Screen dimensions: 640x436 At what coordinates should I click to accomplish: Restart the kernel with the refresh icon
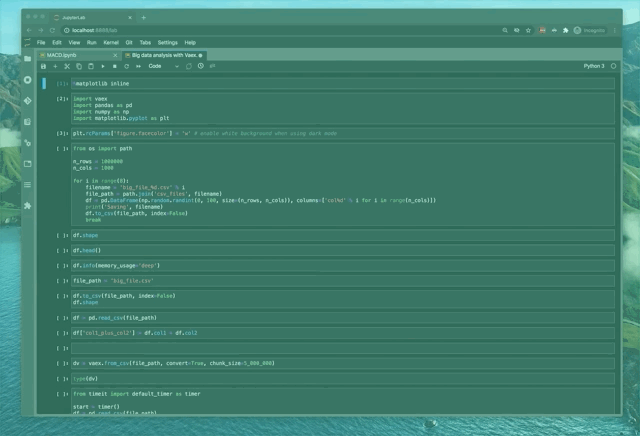coord(126,66)
